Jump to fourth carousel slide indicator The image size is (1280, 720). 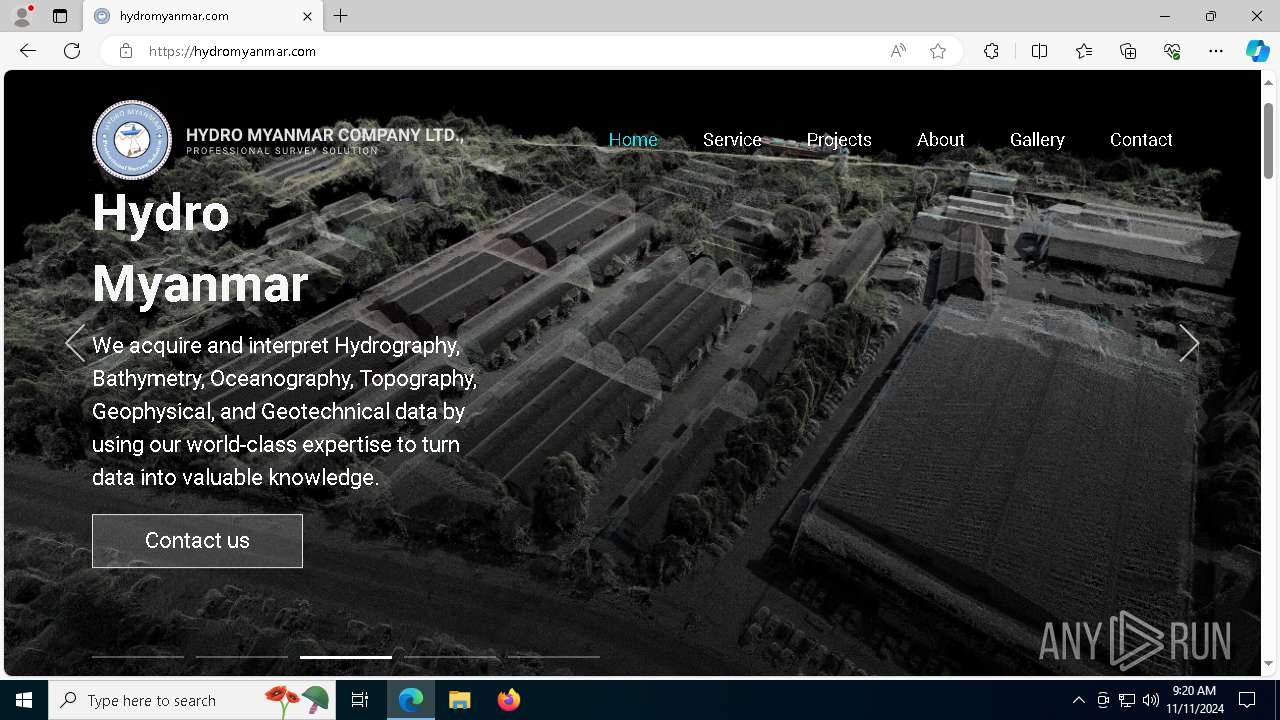tap(450, 657)
